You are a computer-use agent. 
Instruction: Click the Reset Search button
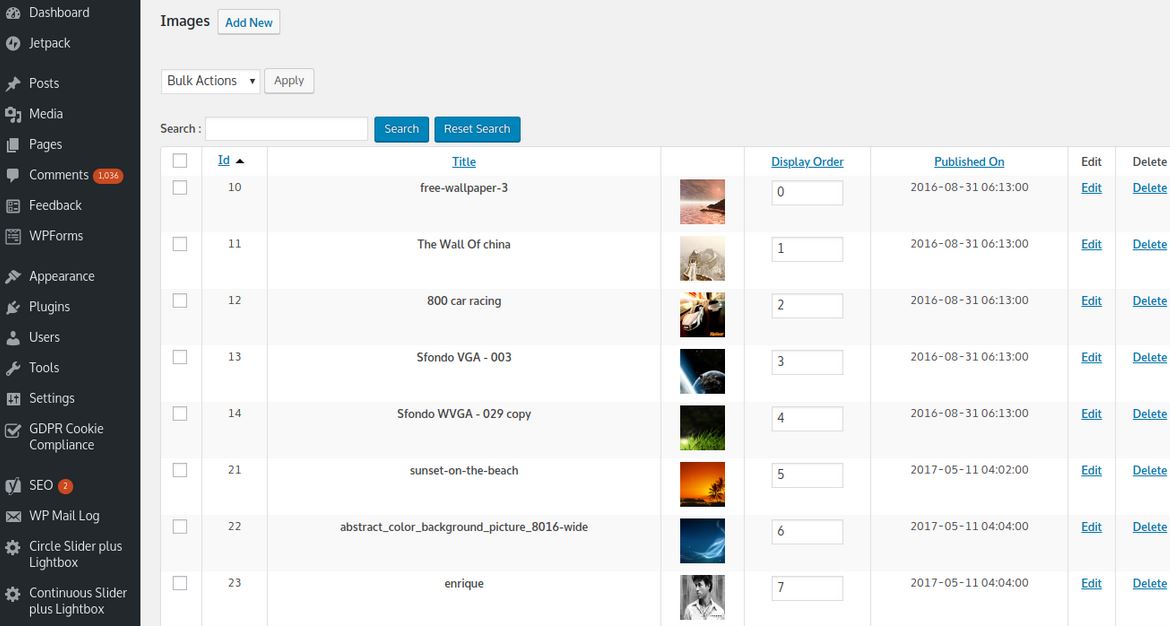click(477, 129)
